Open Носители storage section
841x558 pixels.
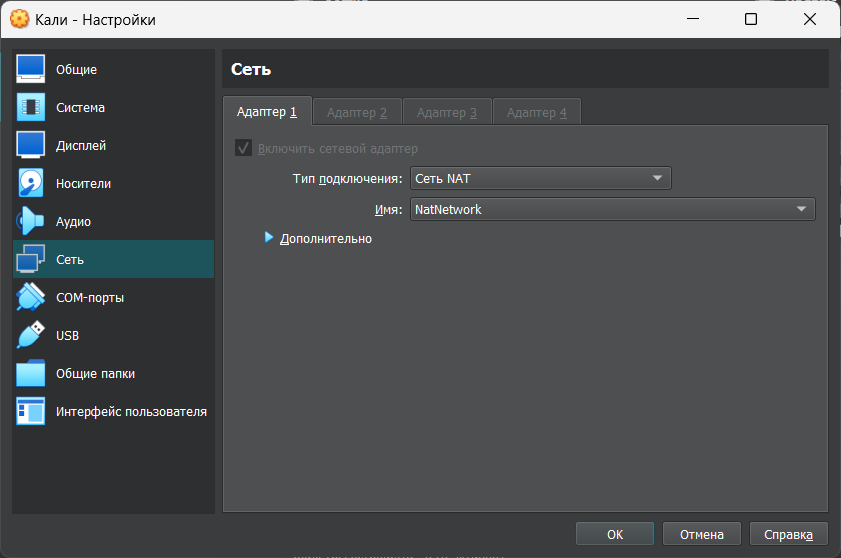point(83,184)
